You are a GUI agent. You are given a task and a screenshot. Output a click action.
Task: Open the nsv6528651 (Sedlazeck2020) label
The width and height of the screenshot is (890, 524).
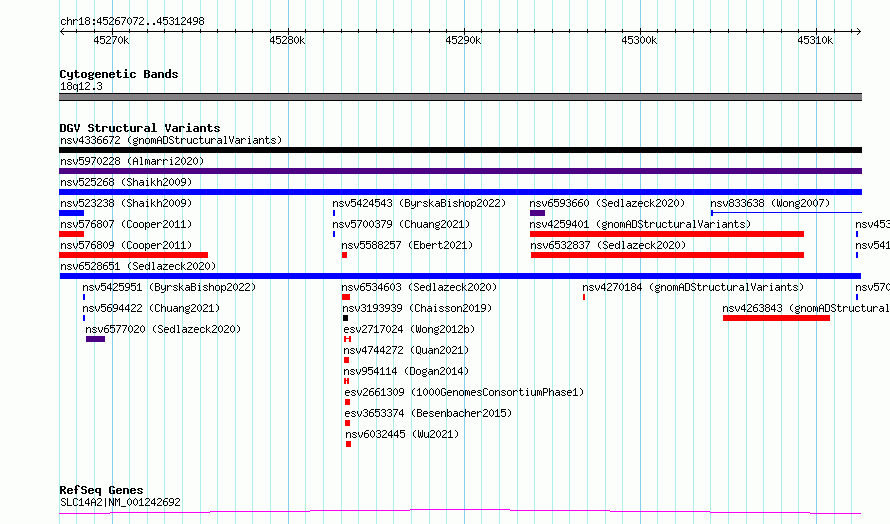138,266
